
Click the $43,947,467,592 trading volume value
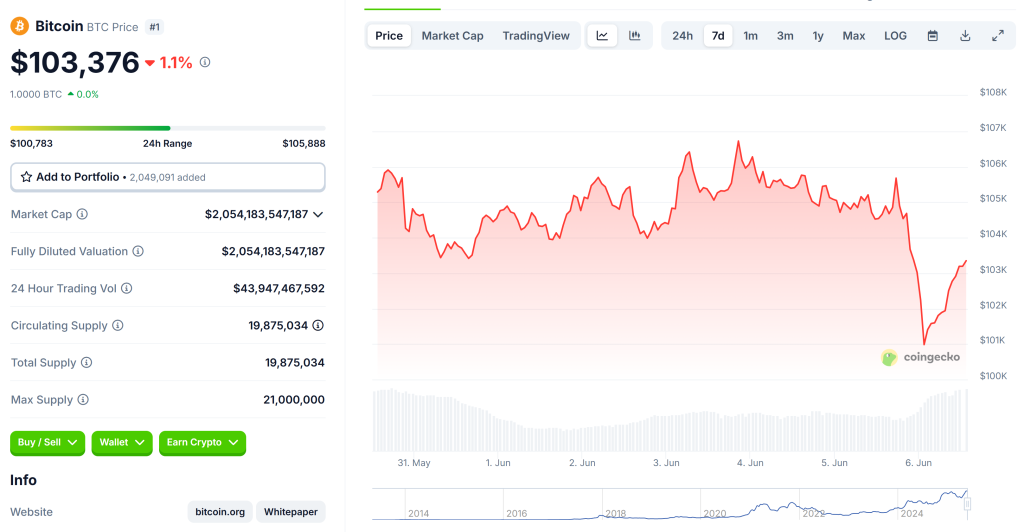279,289
